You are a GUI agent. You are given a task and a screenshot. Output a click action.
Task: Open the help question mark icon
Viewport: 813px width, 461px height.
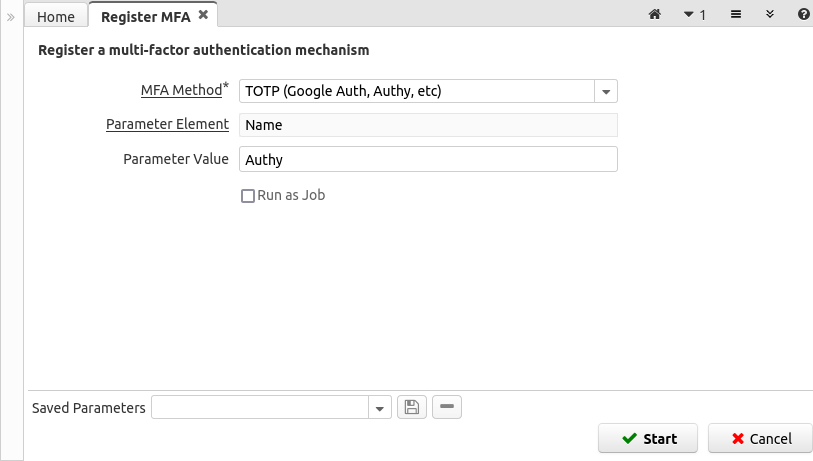click(x=803, y=15)
